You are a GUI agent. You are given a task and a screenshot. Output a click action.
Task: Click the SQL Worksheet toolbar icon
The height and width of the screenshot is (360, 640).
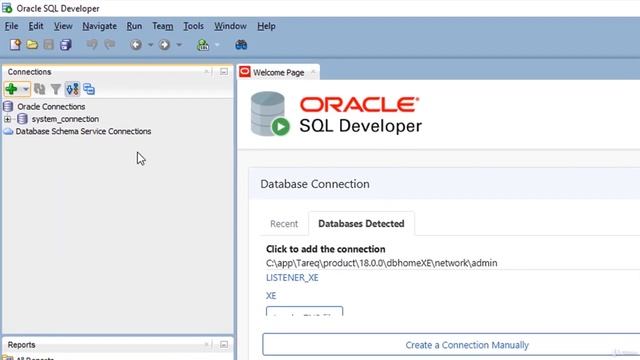[x=203, y=44]
